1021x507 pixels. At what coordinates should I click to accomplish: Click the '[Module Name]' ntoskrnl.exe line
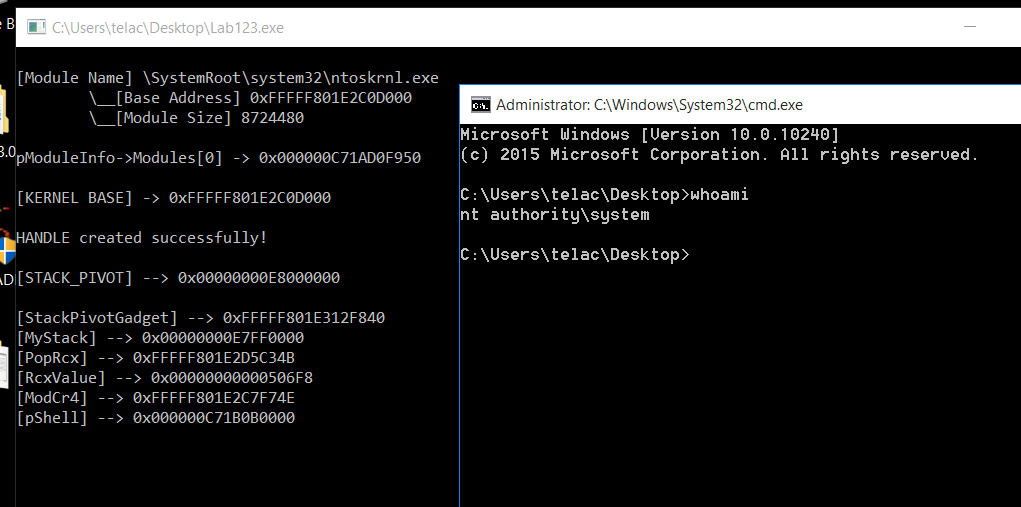[227, 78]
